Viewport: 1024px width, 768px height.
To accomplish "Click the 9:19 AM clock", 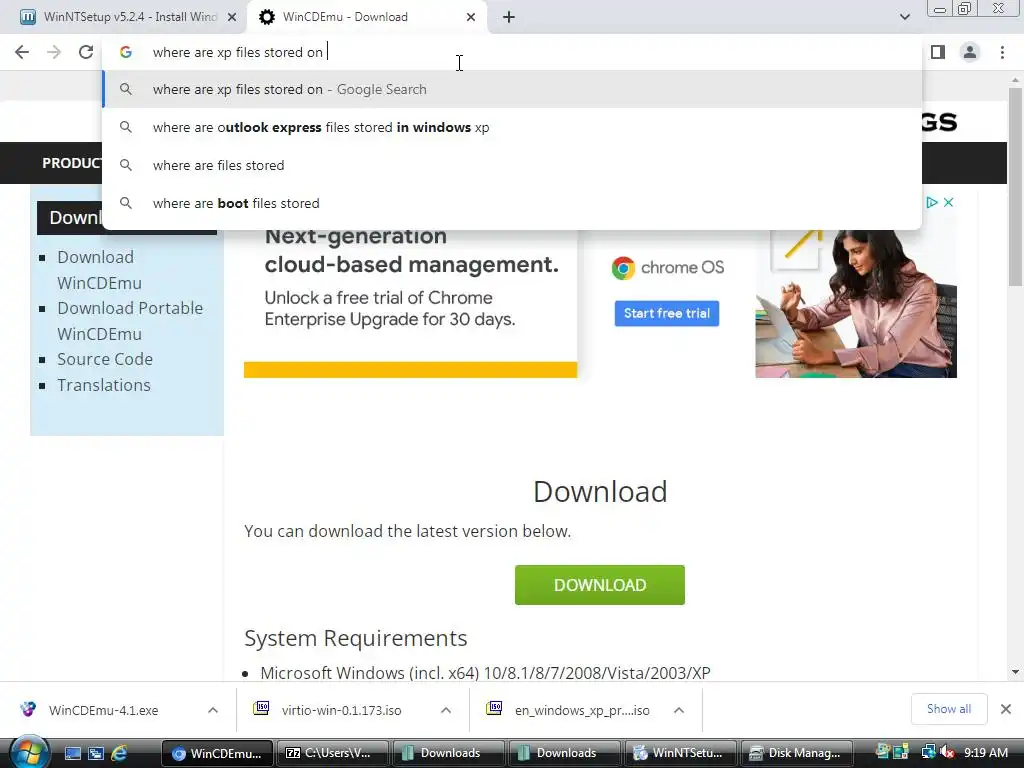I will [x=986, y=753].
